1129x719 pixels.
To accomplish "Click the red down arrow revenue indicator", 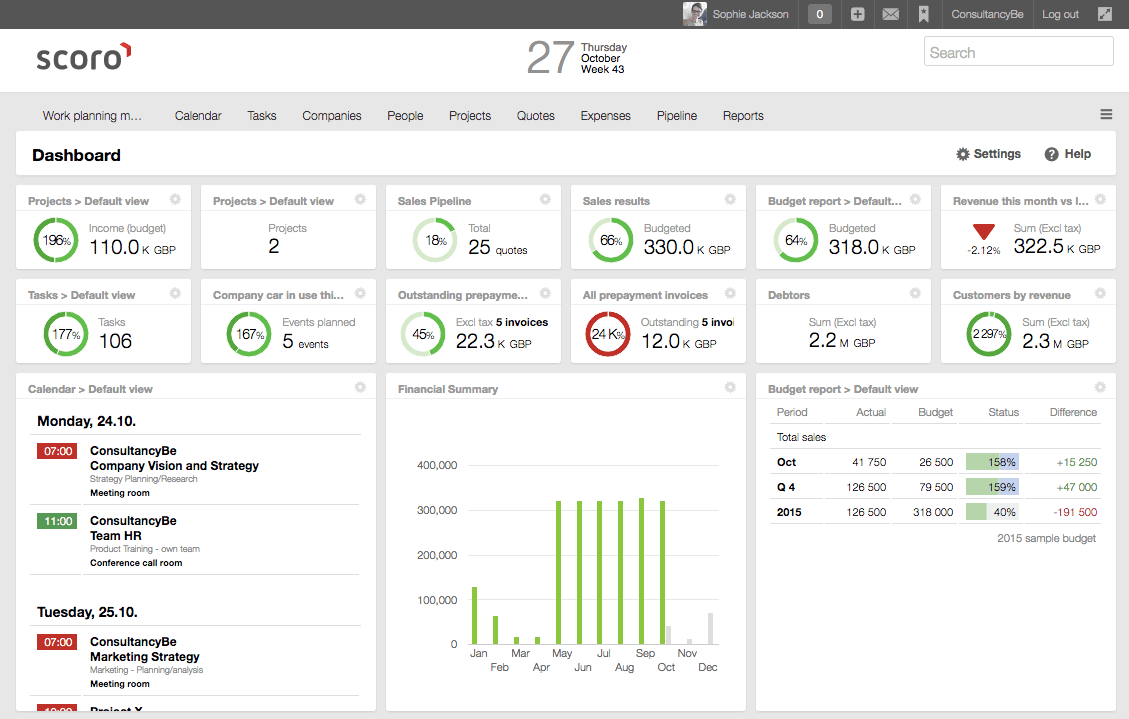I will (984, 232).
